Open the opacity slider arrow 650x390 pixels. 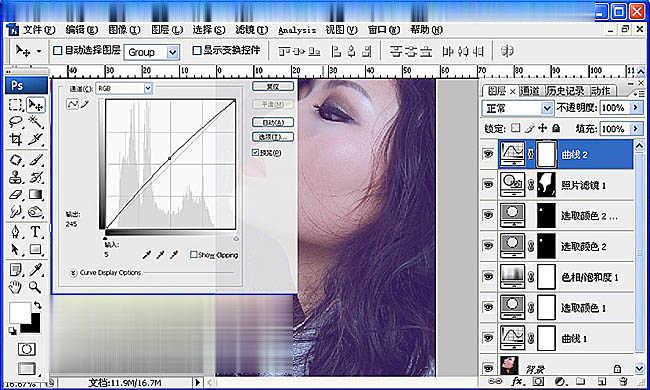(x=636, y=108)
